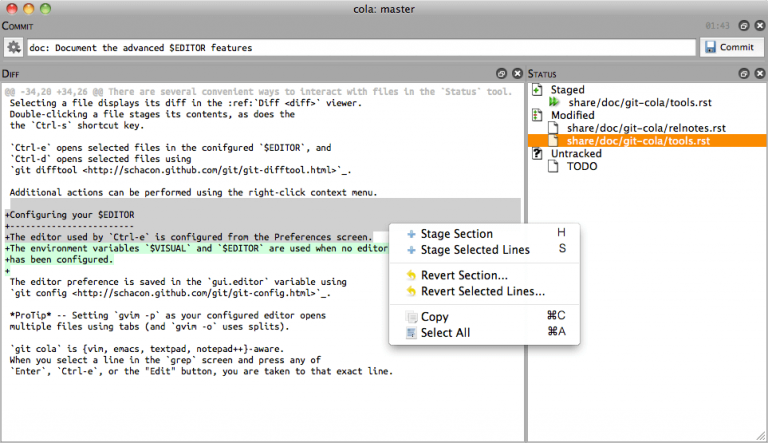Screen dimensions: 768x443
Task: Open the commit options gear menu
Action: coord(14,47)
